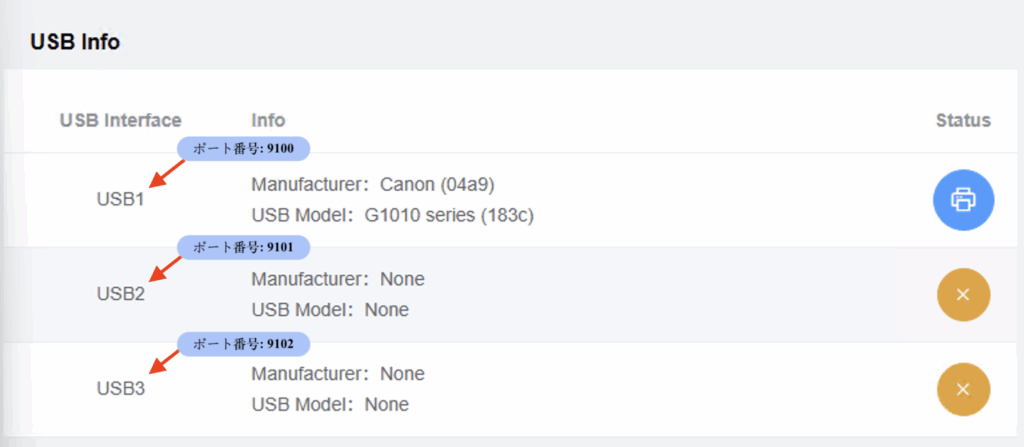The image size is (1024, 447).
Task: Select the USB3 interface label
Action: coord(121,388)
